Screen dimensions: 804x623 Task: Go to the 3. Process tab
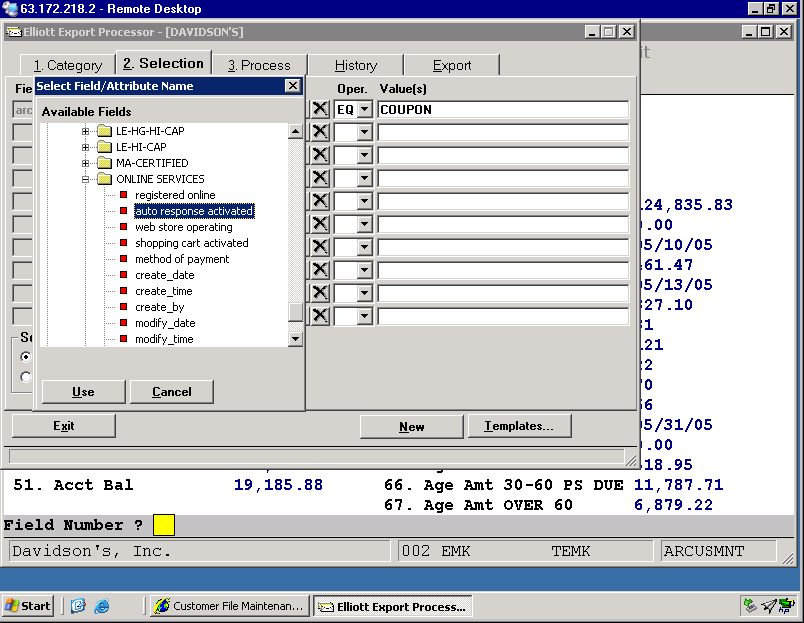click(259, 66)
